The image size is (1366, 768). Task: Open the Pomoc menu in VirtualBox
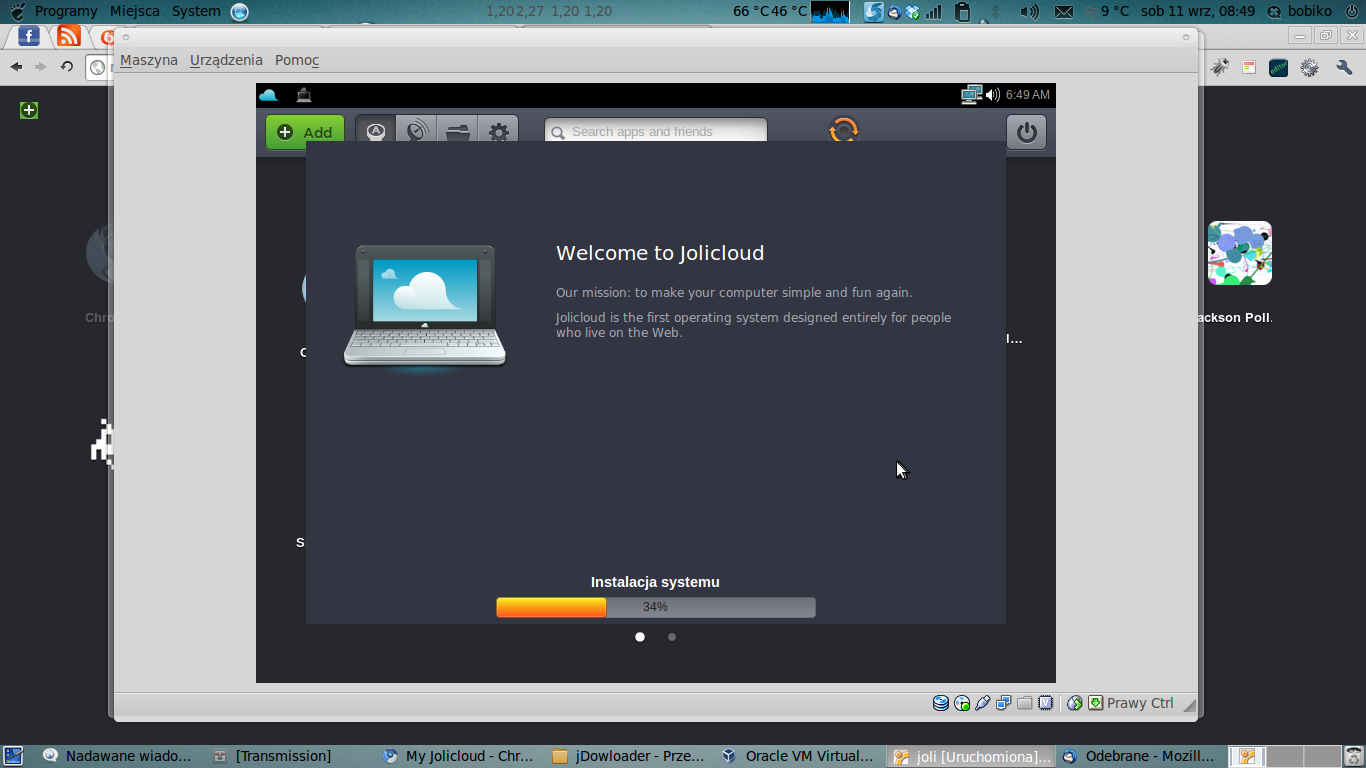pos(297,60)
